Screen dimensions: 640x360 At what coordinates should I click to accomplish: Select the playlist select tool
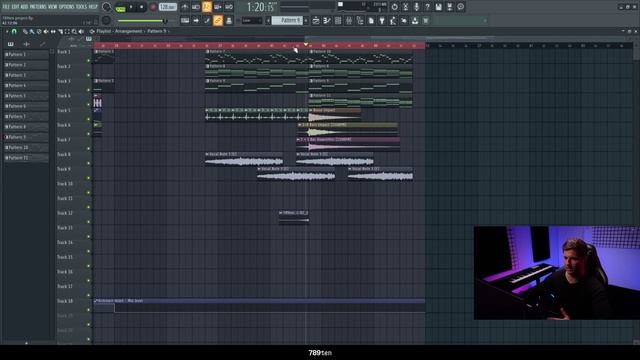[x=67, y=31]
